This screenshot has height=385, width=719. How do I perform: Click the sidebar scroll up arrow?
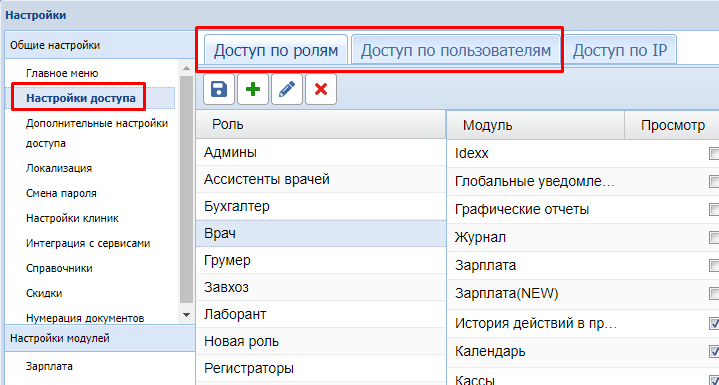coord(186,68)
